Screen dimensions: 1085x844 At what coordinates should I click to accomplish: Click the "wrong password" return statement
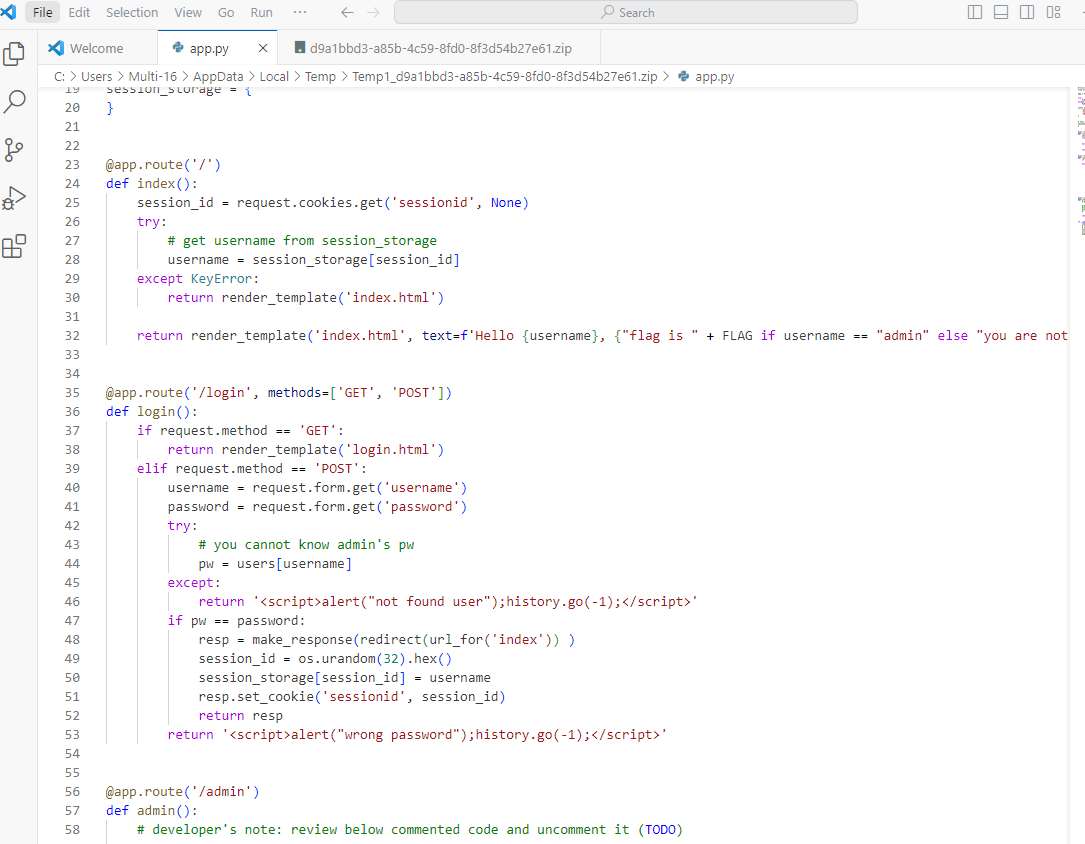(x=417, y=735)
